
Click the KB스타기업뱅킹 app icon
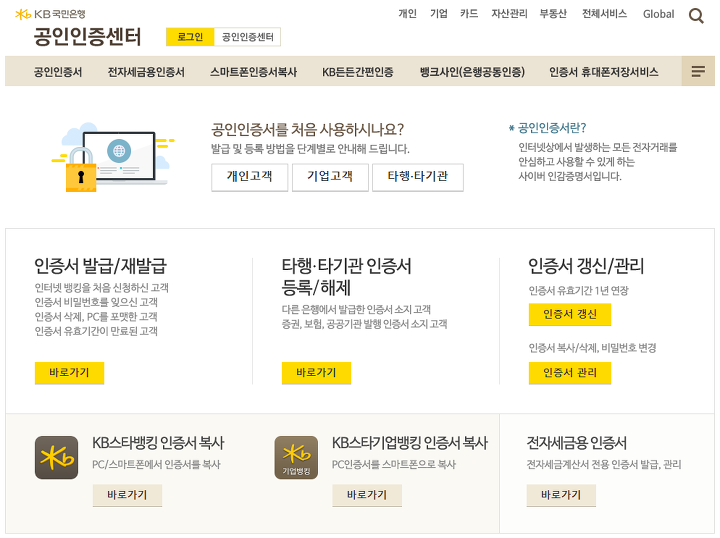[x=296, y=458]
